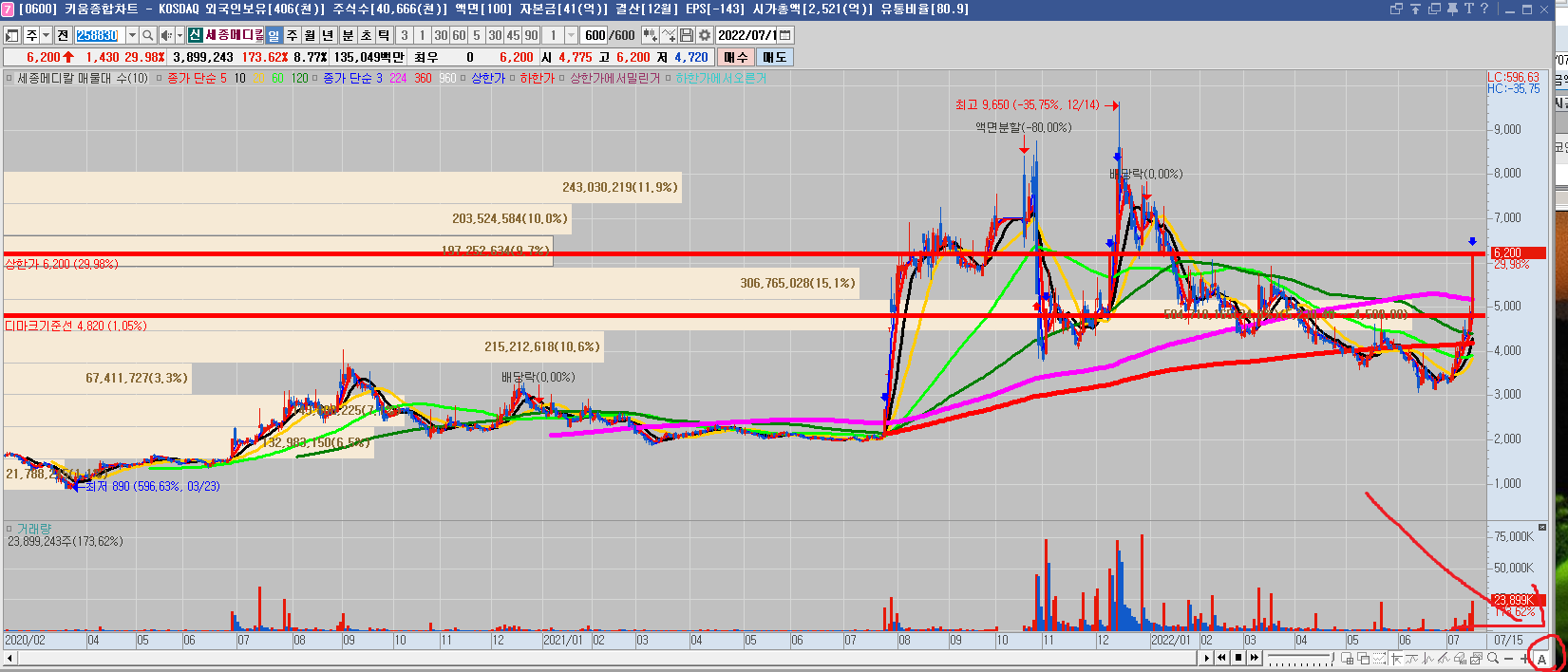
Task: Switch to 월 (monthly) chart period
Action: pos(310,35)
